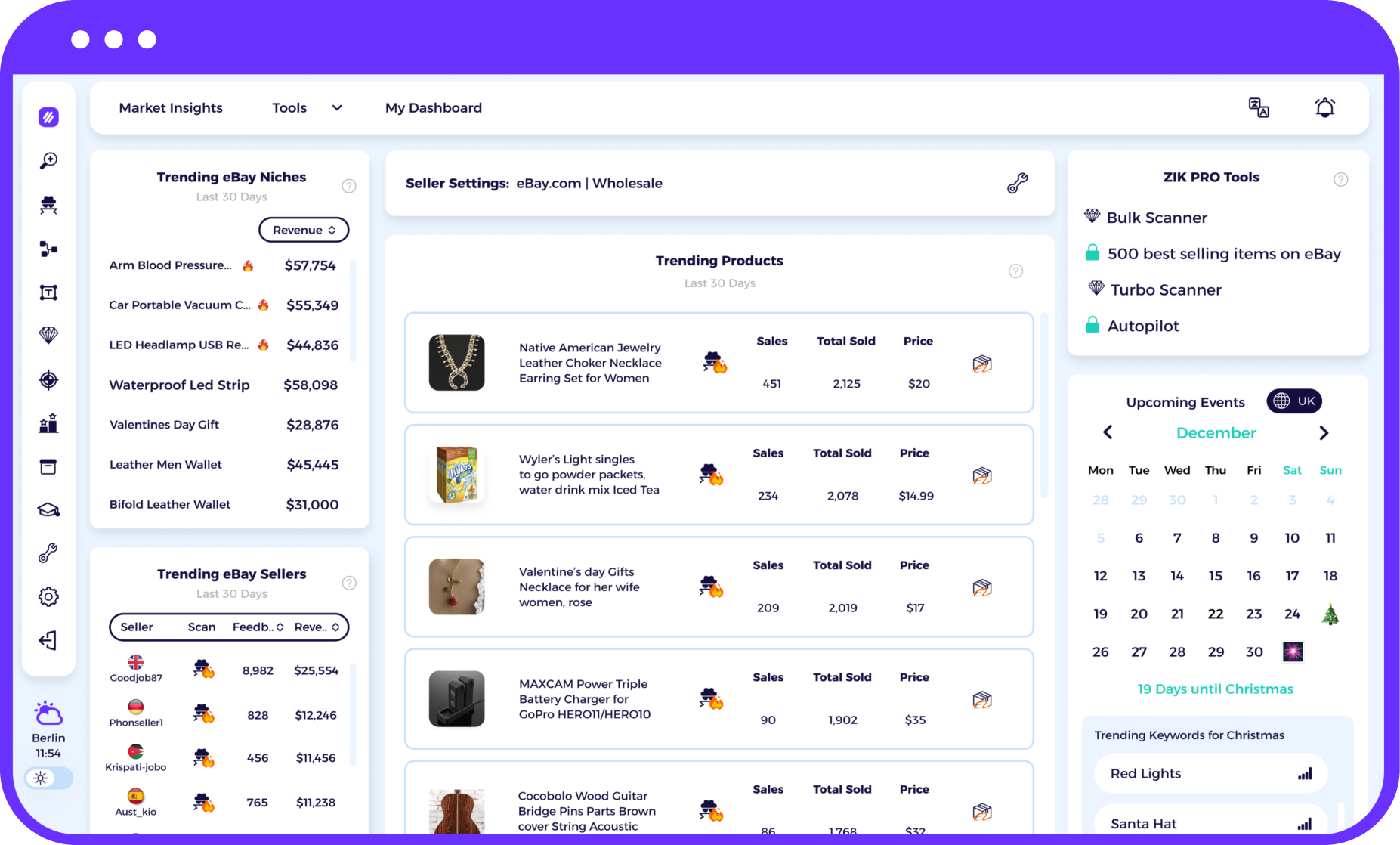Open My Dashboard tab
The height and width of the screenshot is (845, 1400).
(x=434, y=108)
